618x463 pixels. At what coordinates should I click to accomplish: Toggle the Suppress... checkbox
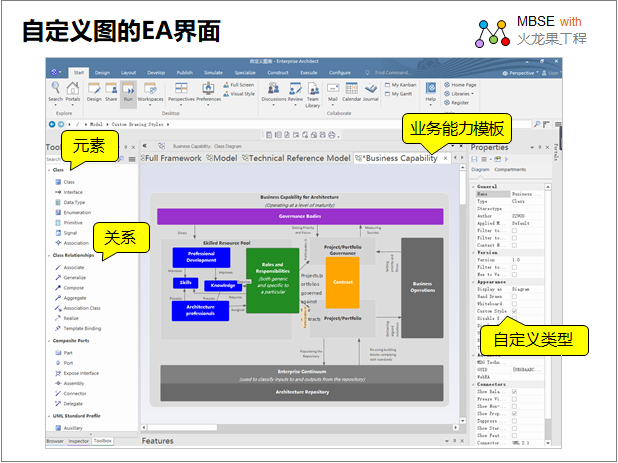coord(514,421)
